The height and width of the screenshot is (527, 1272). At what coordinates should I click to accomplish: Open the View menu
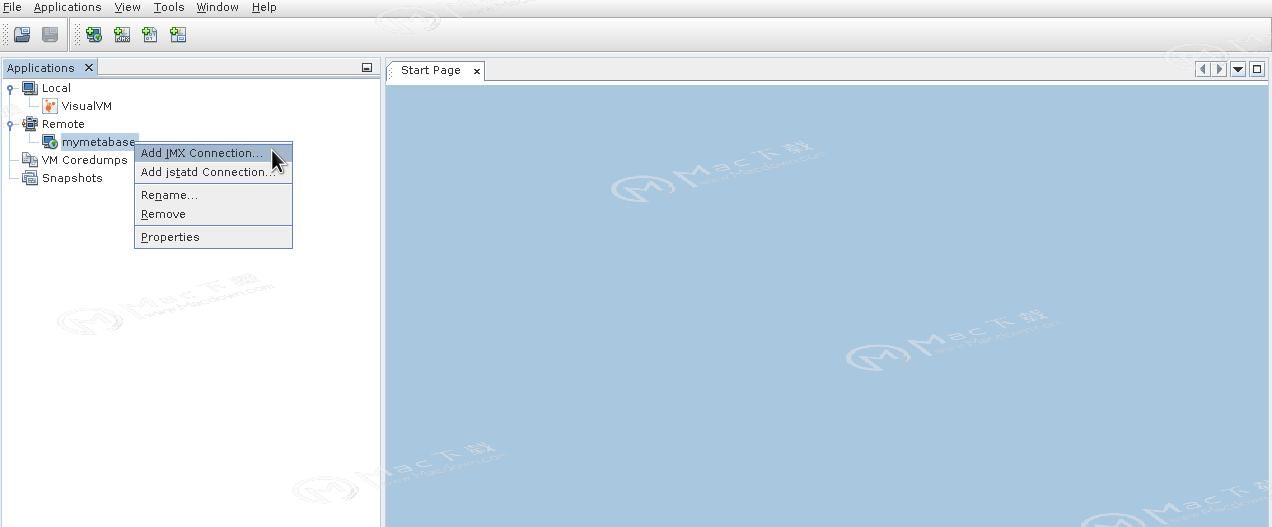[127, 7]
